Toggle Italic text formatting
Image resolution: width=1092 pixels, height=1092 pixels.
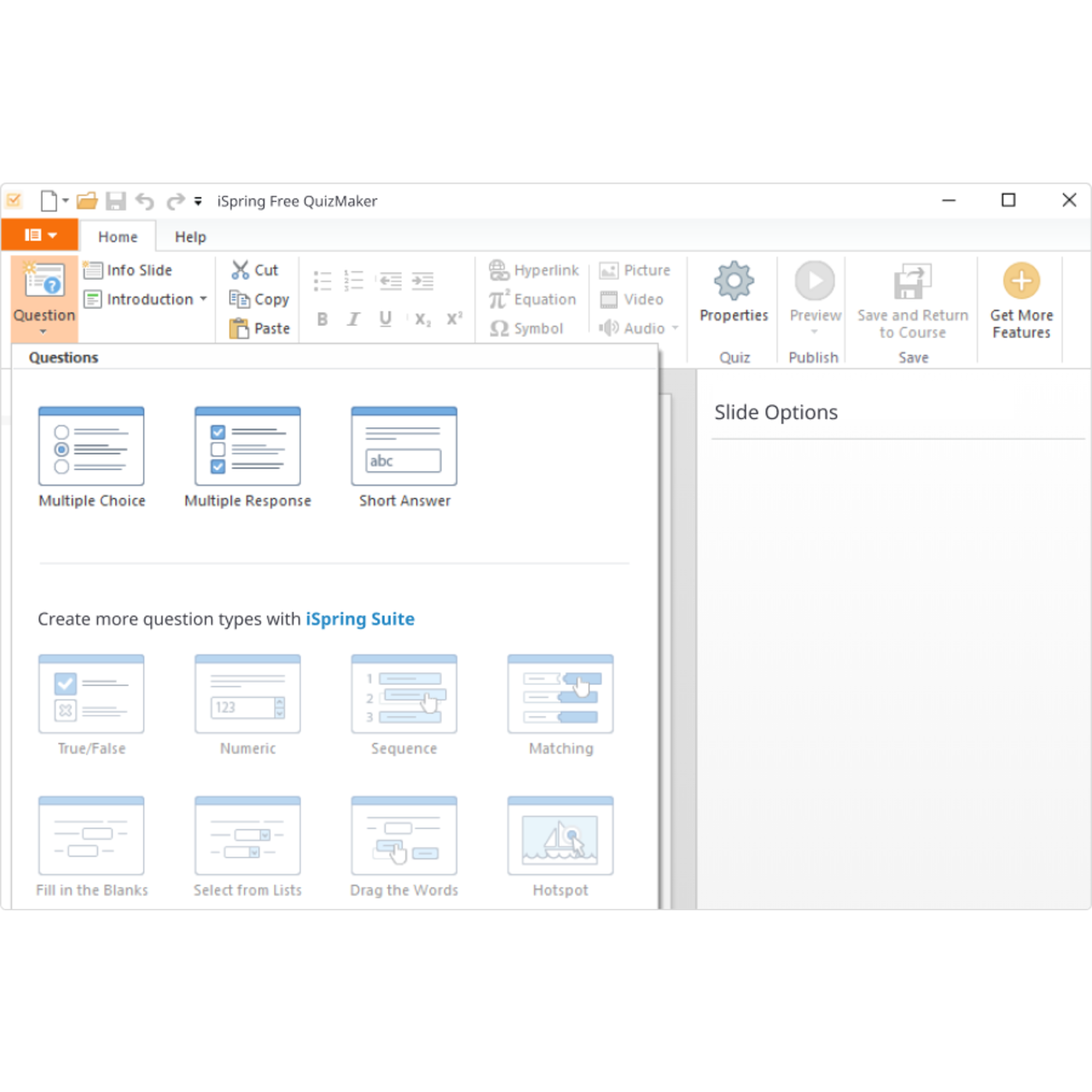(353, 319)
